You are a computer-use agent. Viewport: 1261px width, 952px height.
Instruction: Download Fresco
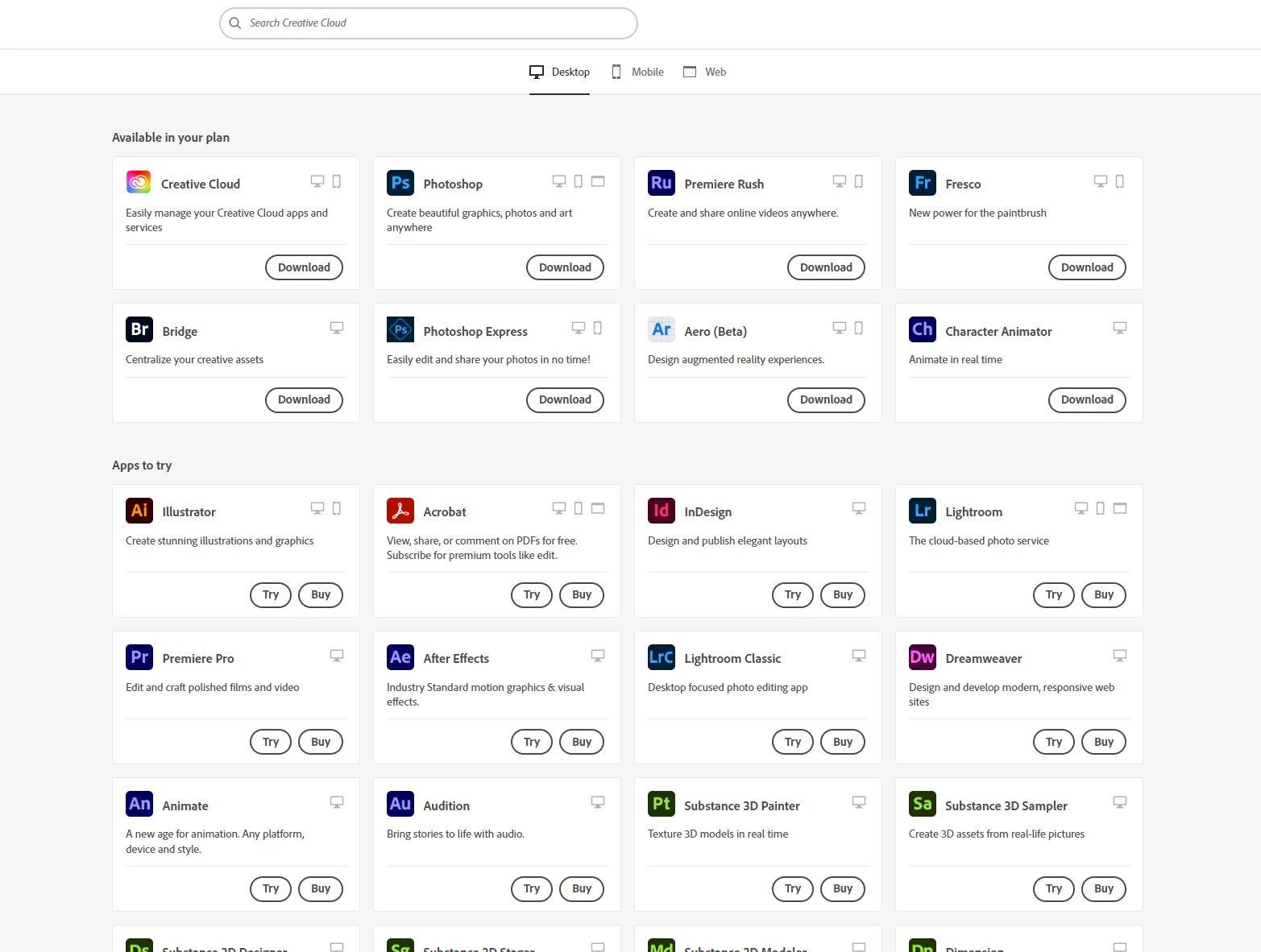point(1087,267)
